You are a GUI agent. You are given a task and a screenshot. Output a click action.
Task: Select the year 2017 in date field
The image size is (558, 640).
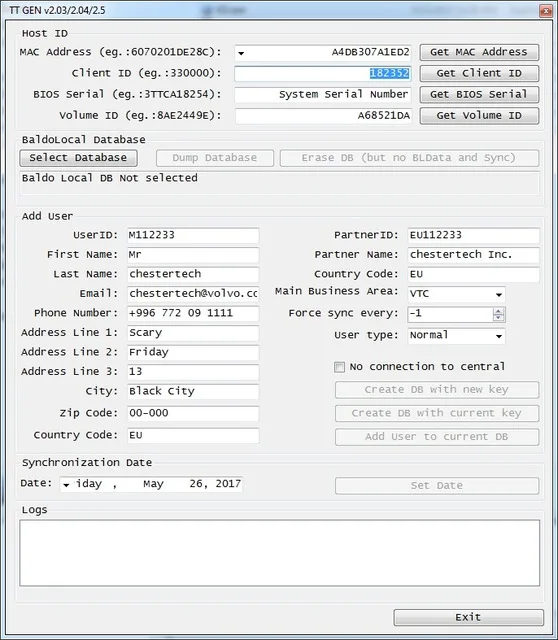[228, 484]
